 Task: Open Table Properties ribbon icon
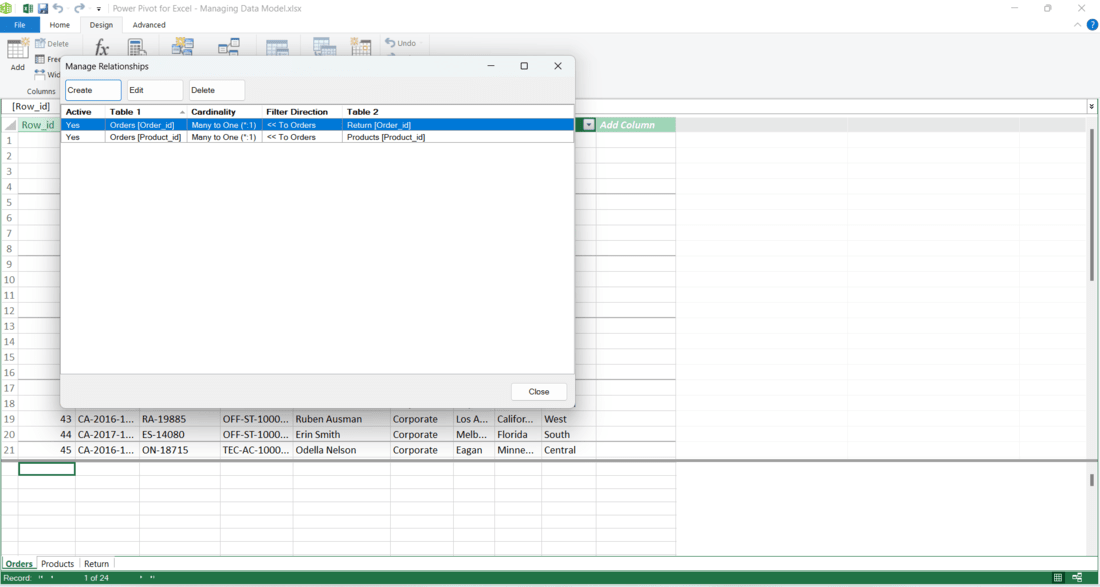(x=277, y=47)
